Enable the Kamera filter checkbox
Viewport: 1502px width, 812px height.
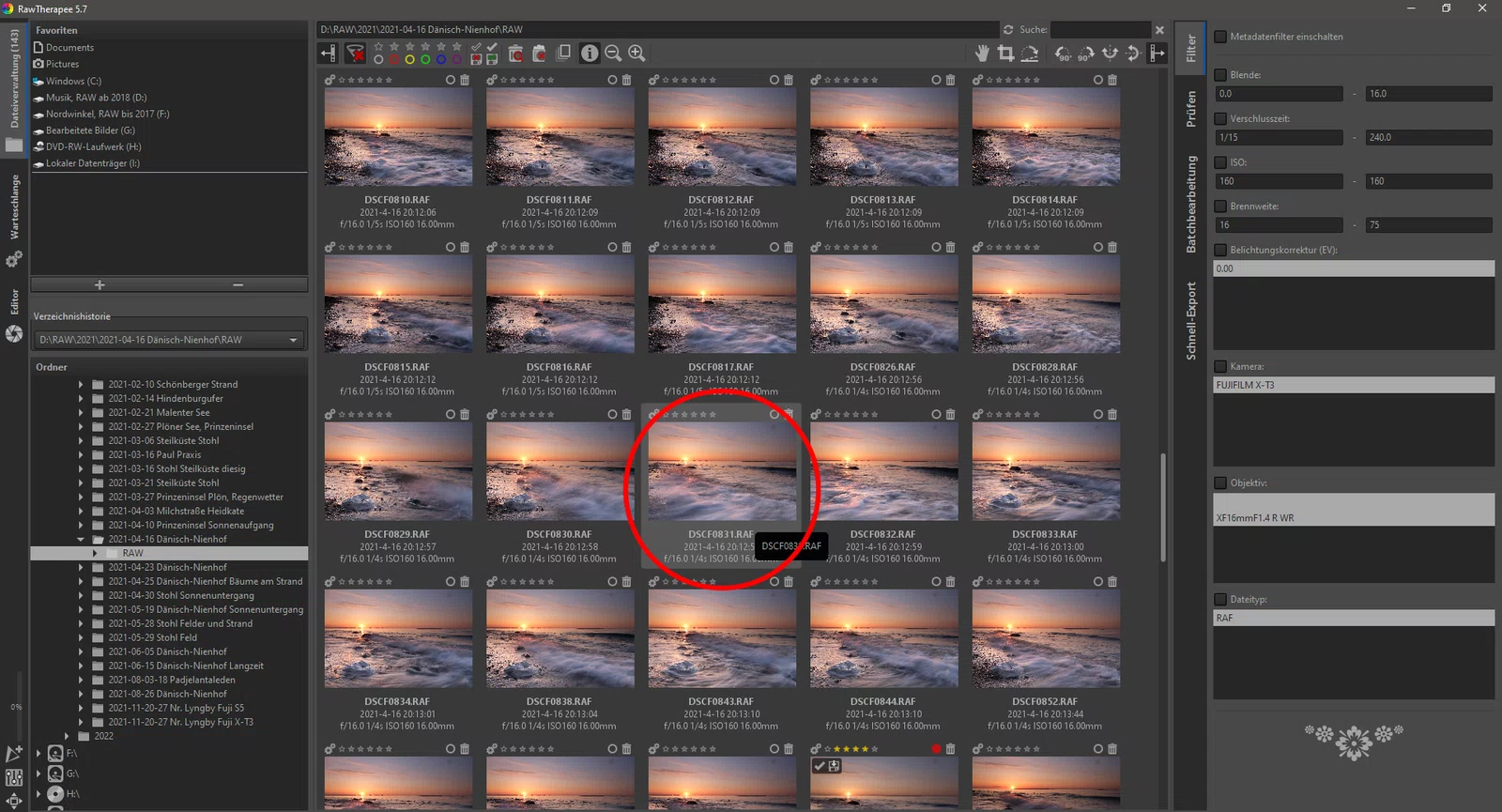(1220, 366)
